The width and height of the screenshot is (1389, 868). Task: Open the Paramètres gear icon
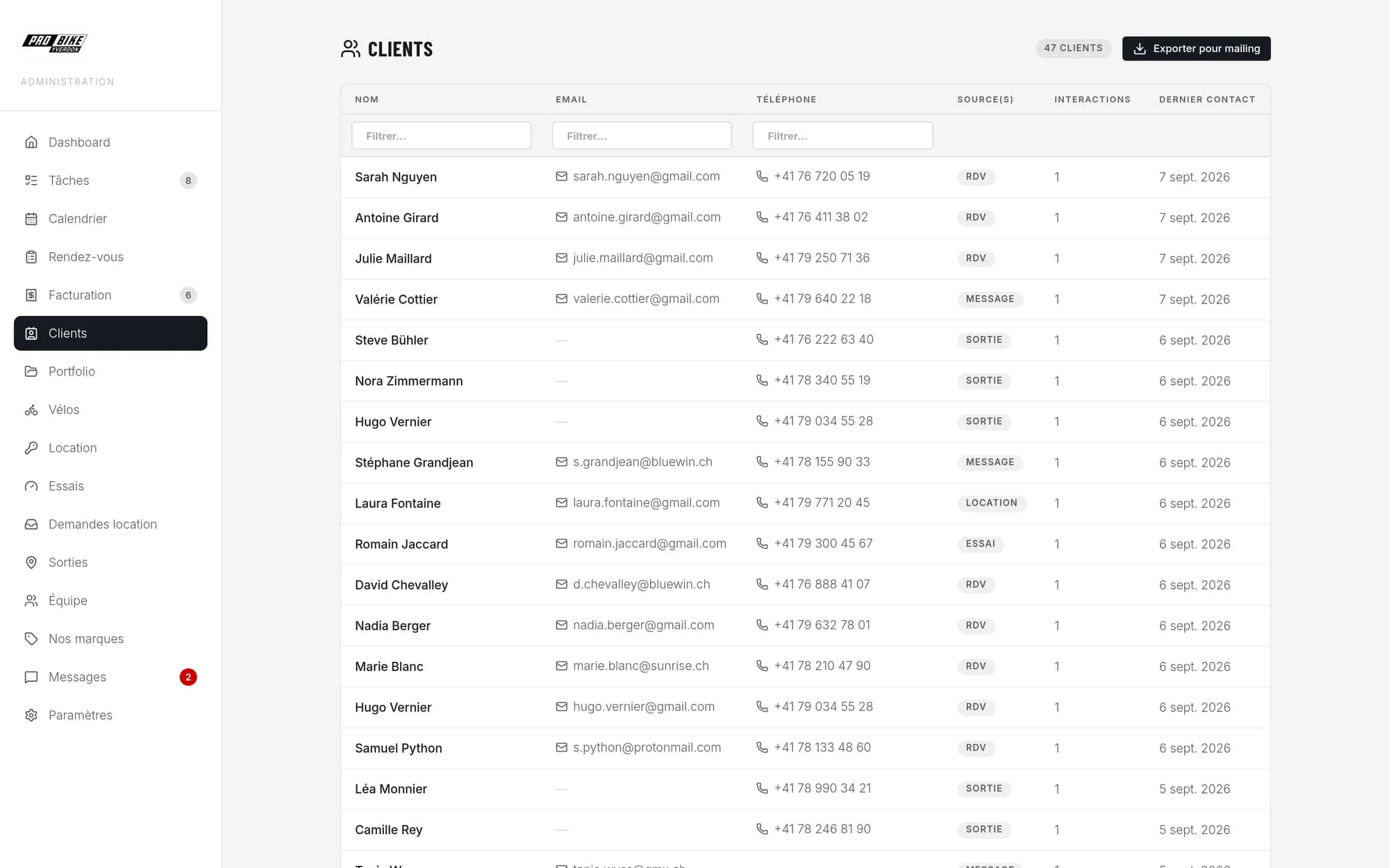point(31,715)
